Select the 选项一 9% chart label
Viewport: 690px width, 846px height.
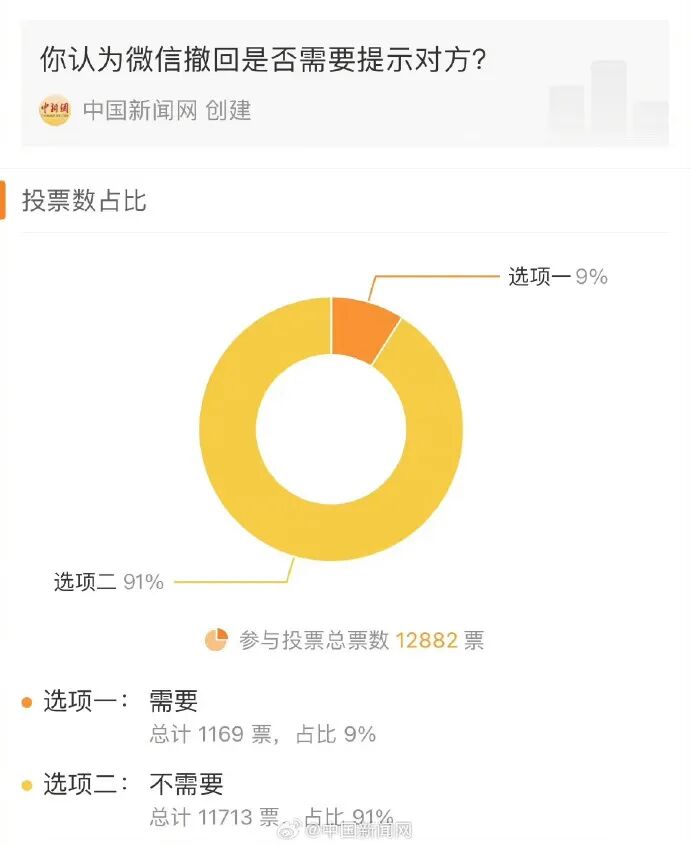[x=558, y=276]
